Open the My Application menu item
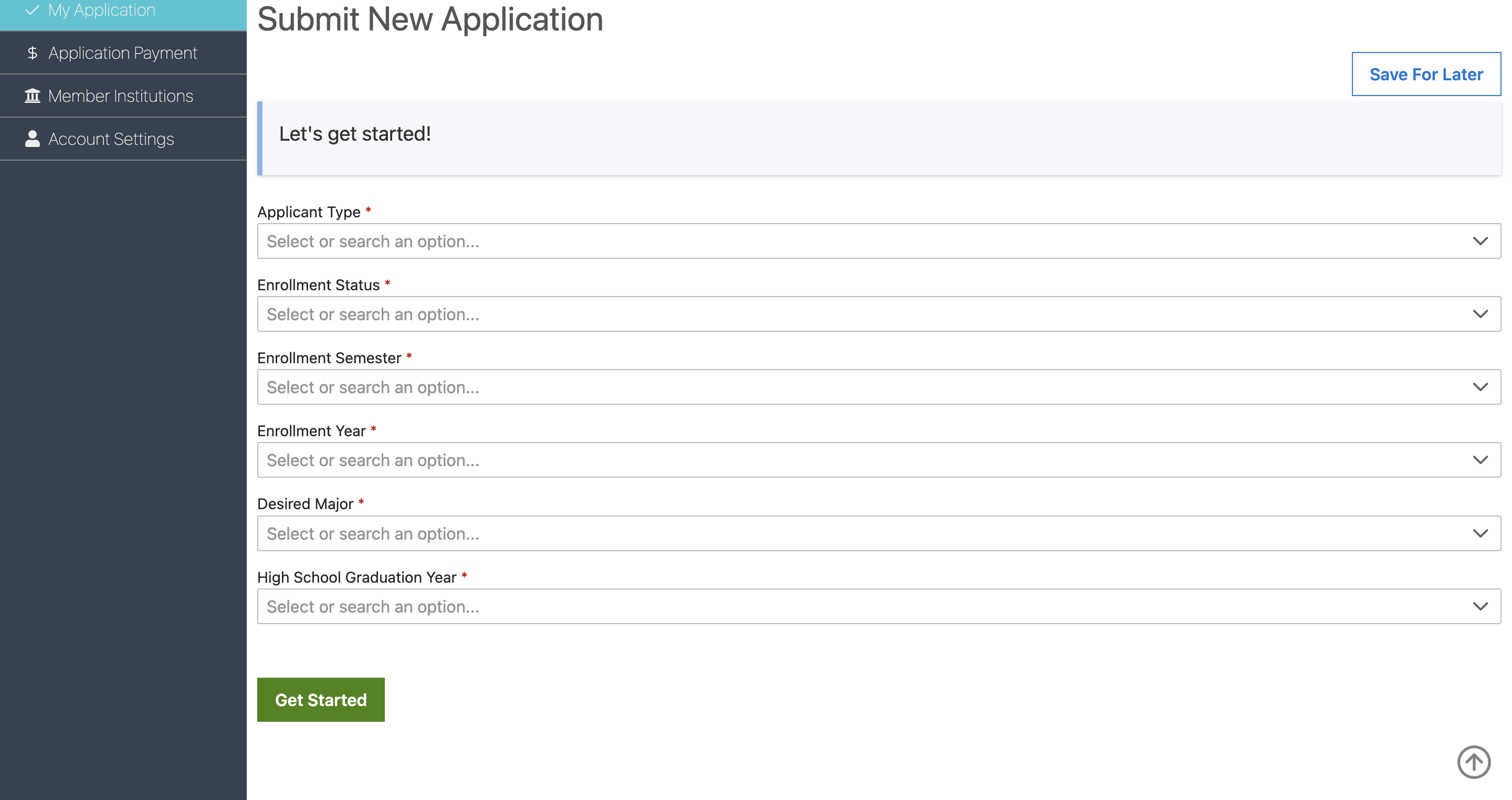 (x=101, y=10)
